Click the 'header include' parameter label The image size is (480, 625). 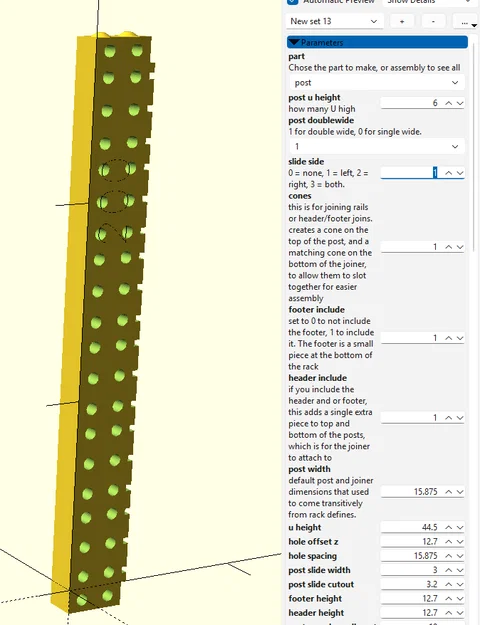click(317, 377)
